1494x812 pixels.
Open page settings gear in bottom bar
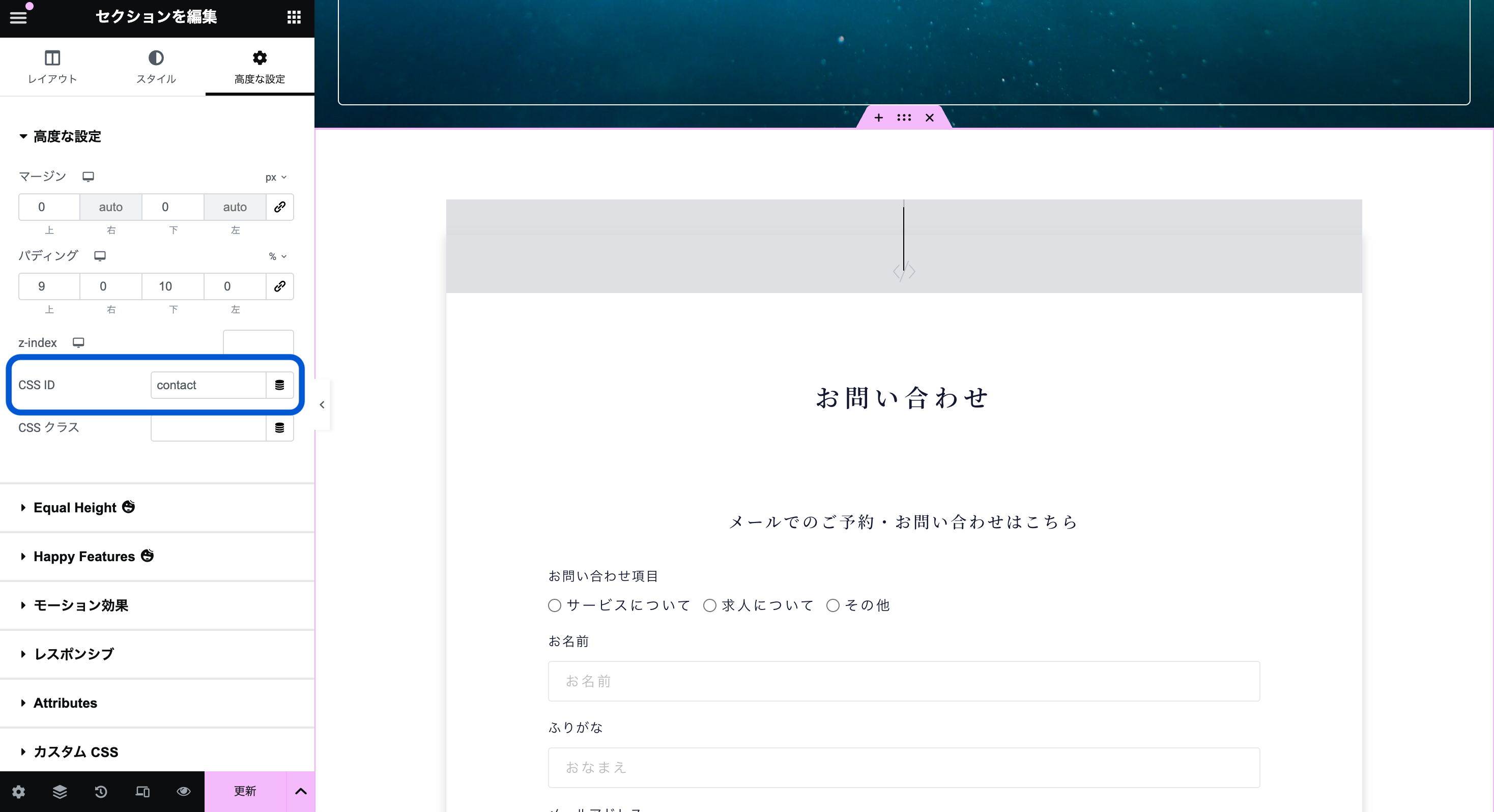(18, 792)
